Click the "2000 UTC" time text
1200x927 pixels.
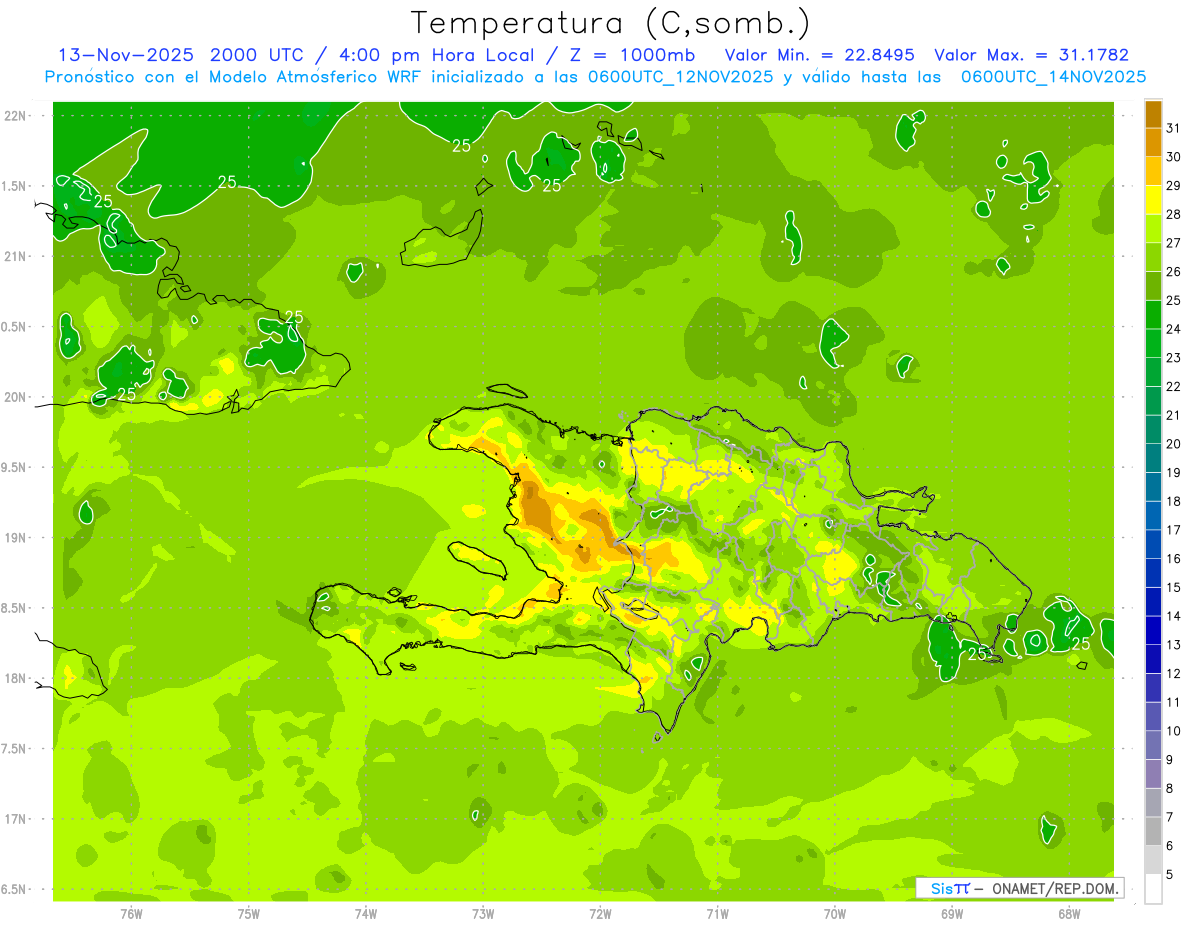[x=256, y=55]
